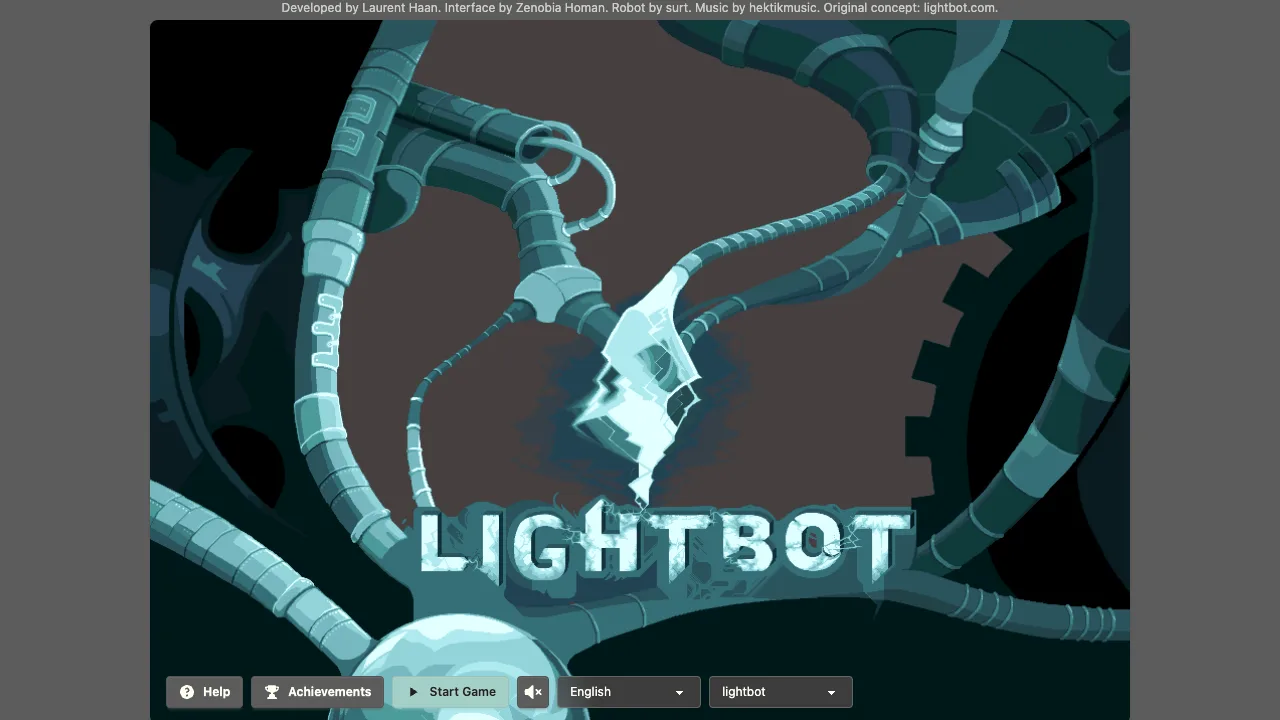1280x720 pixels.
Task: Click the credits text mentioning lightbot.com
Action: [x=640, y=8]
